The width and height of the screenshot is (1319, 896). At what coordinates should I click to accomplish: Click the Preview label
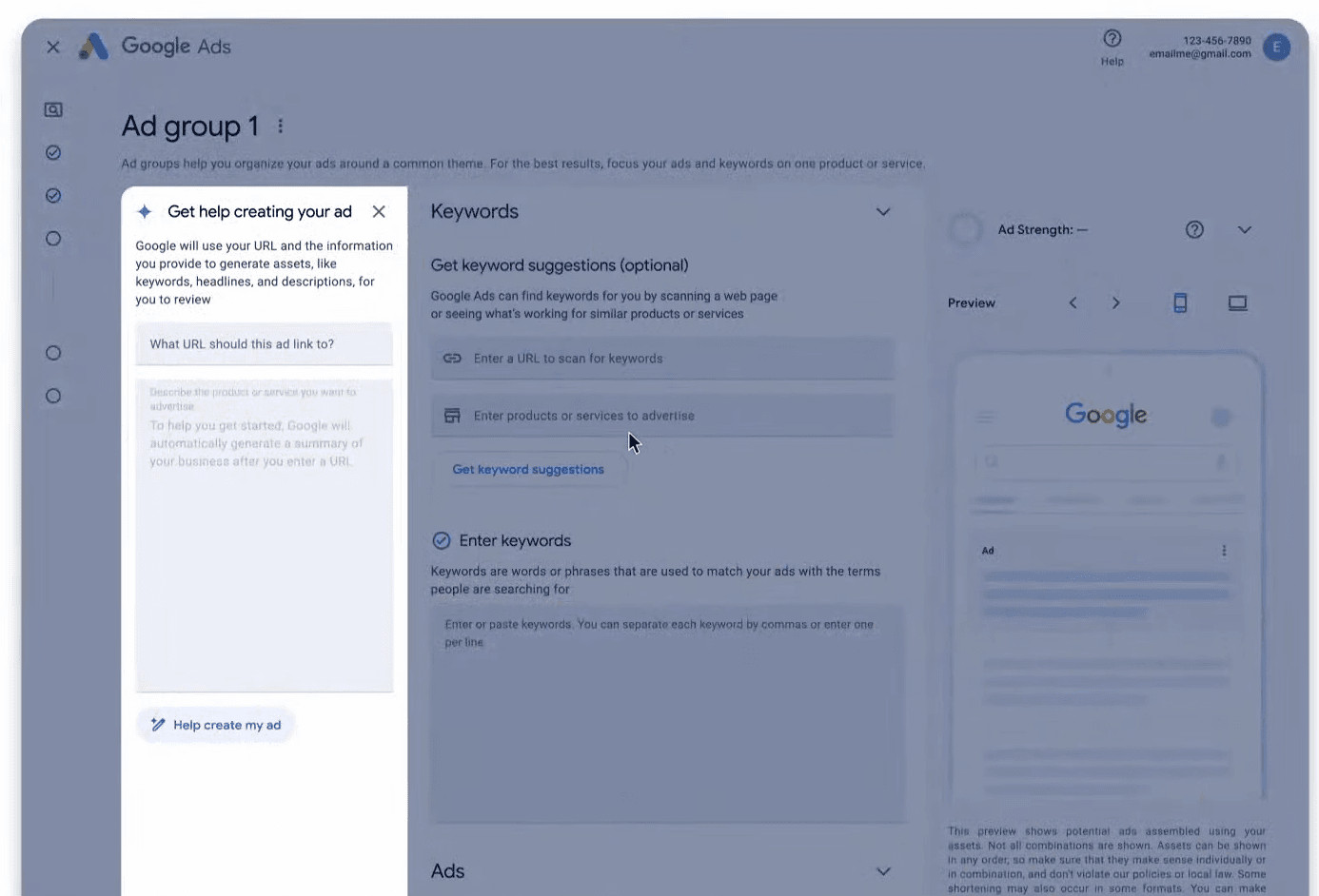point(971,302)
